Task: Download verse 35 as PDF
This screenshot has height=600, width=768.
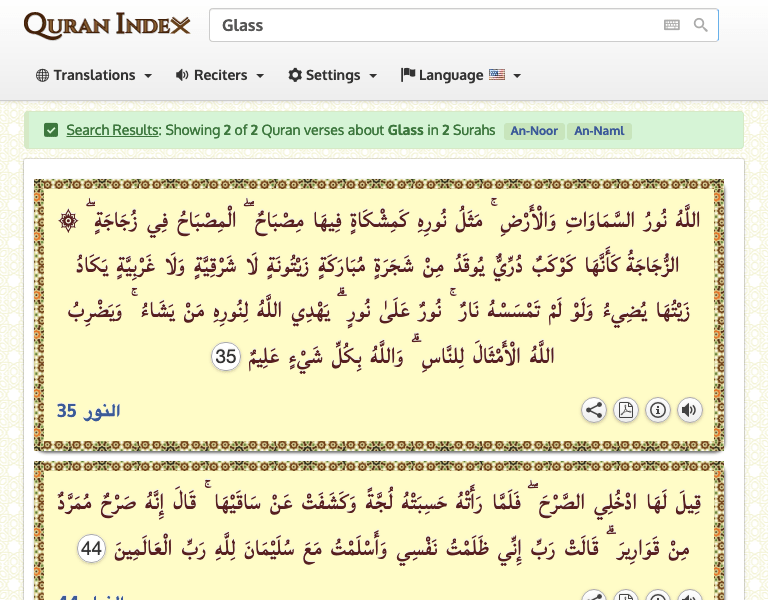Action: (x=626, y=410)
